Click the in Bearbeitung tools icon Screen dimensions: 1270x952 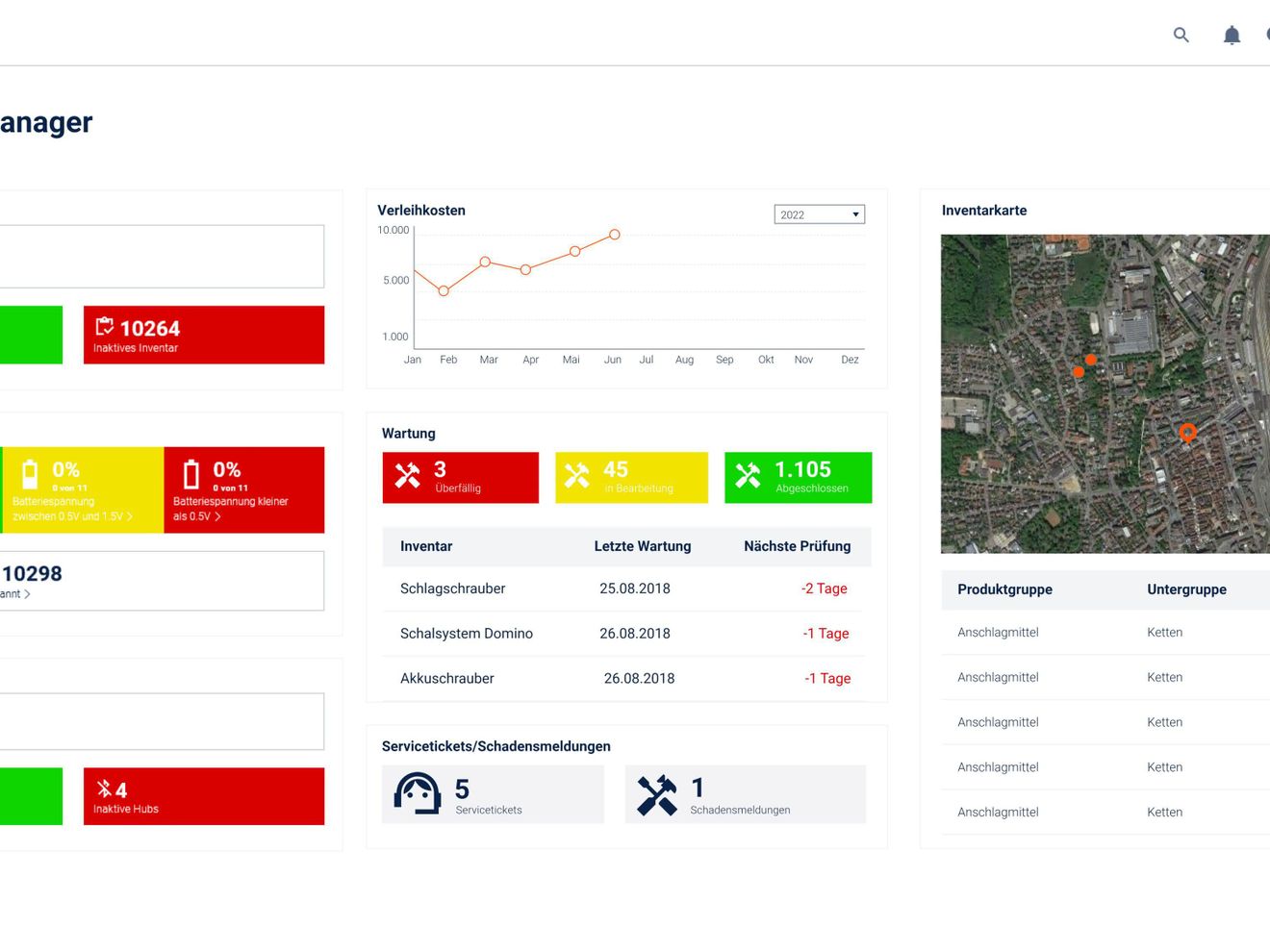[x=577, y=476]
